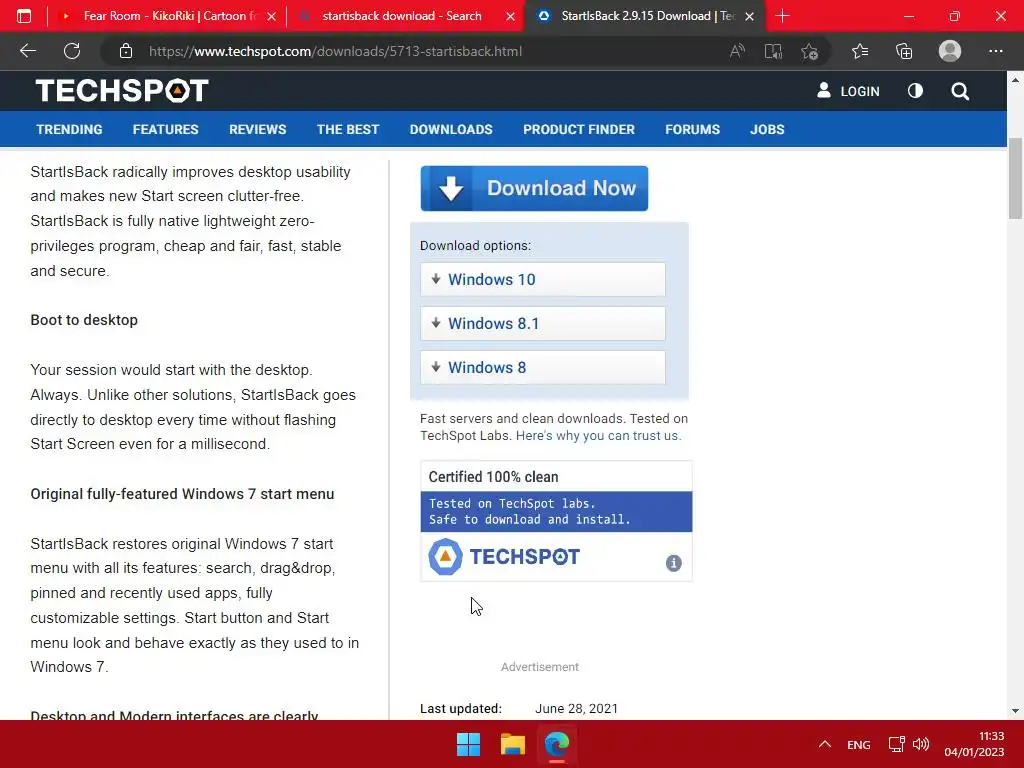1024x768 pixels.
Task: Open the DOWNLOADS section
Action: (451, 129)
